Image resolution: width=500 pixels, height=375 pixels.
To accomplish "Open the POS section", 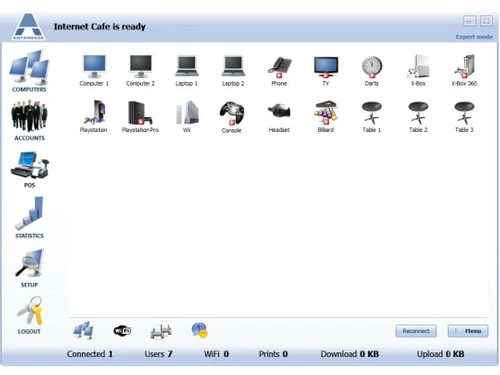I will coord(29,169).
